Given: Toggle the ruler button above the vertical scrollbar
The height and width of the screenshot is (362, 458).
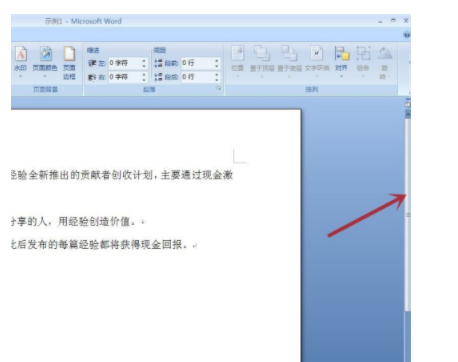Looking at the screenshot, I should pyautogui.click(x=407, y=104).
